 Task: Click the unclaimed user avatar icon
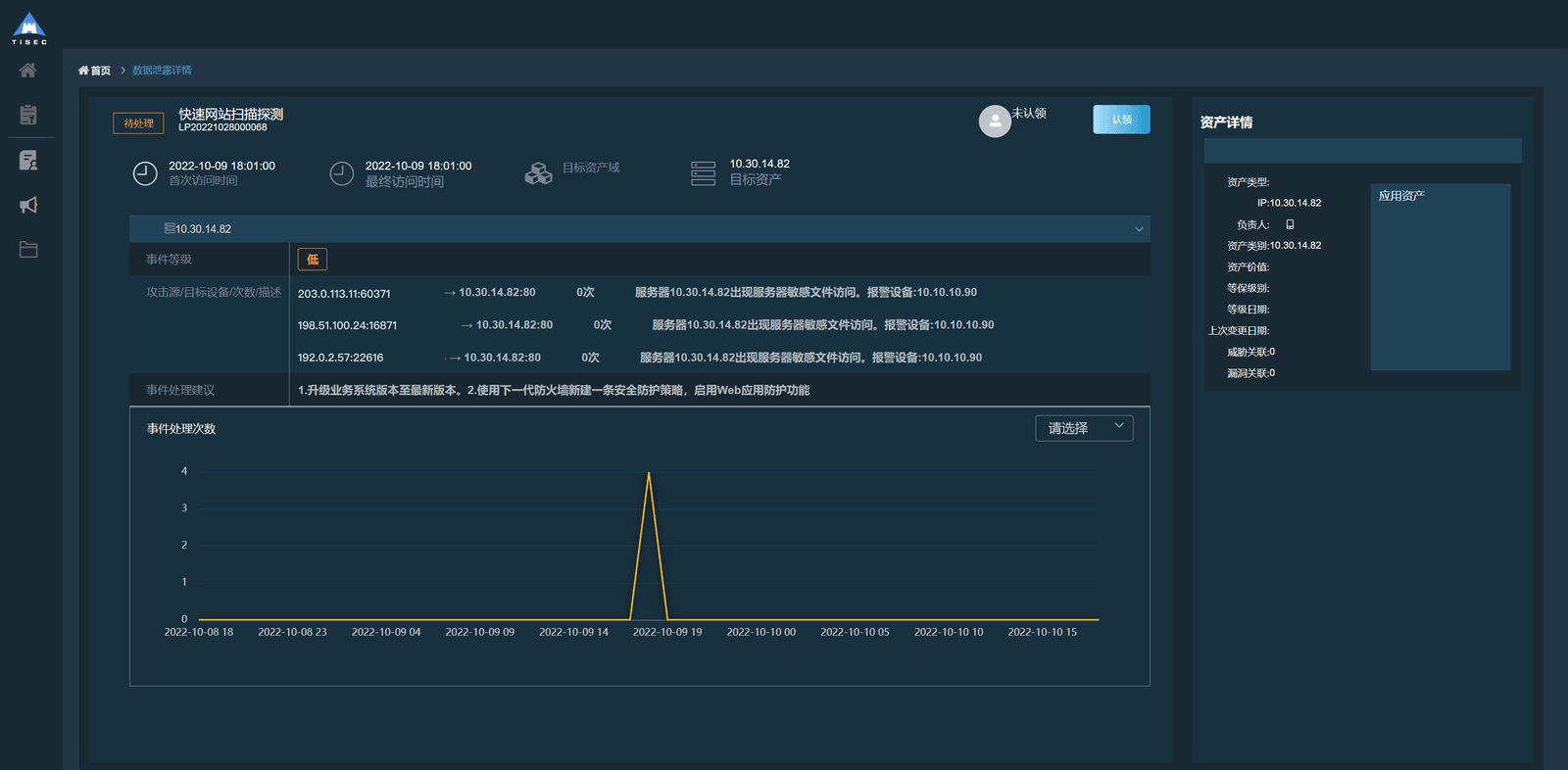995,121
